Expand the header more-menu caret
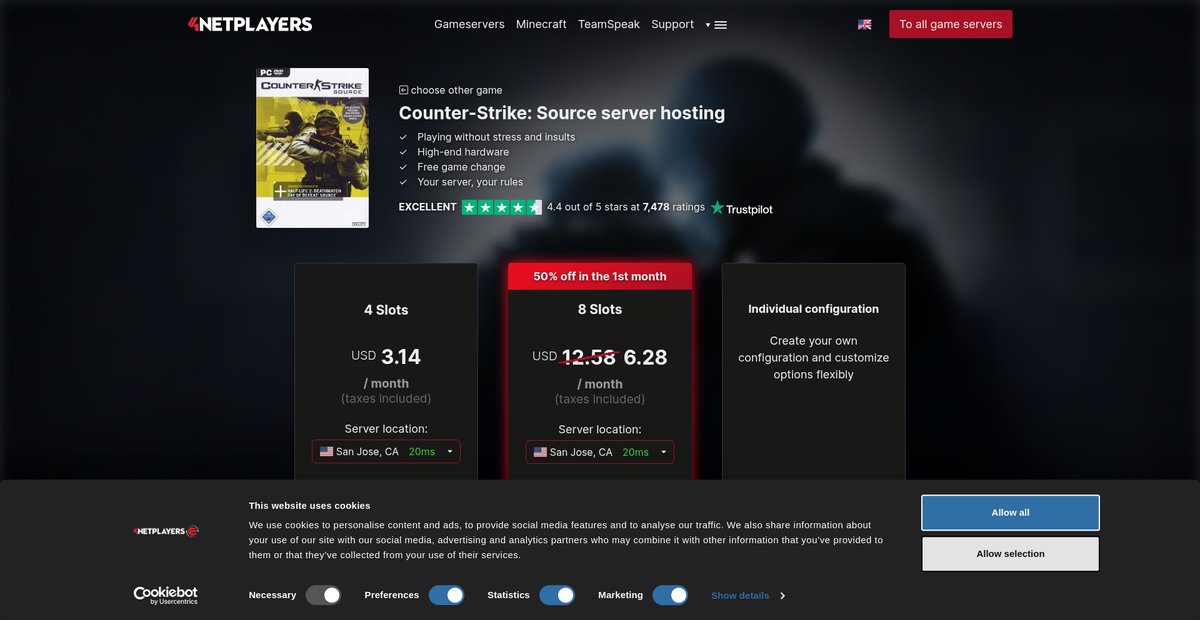 click(708, 25)
